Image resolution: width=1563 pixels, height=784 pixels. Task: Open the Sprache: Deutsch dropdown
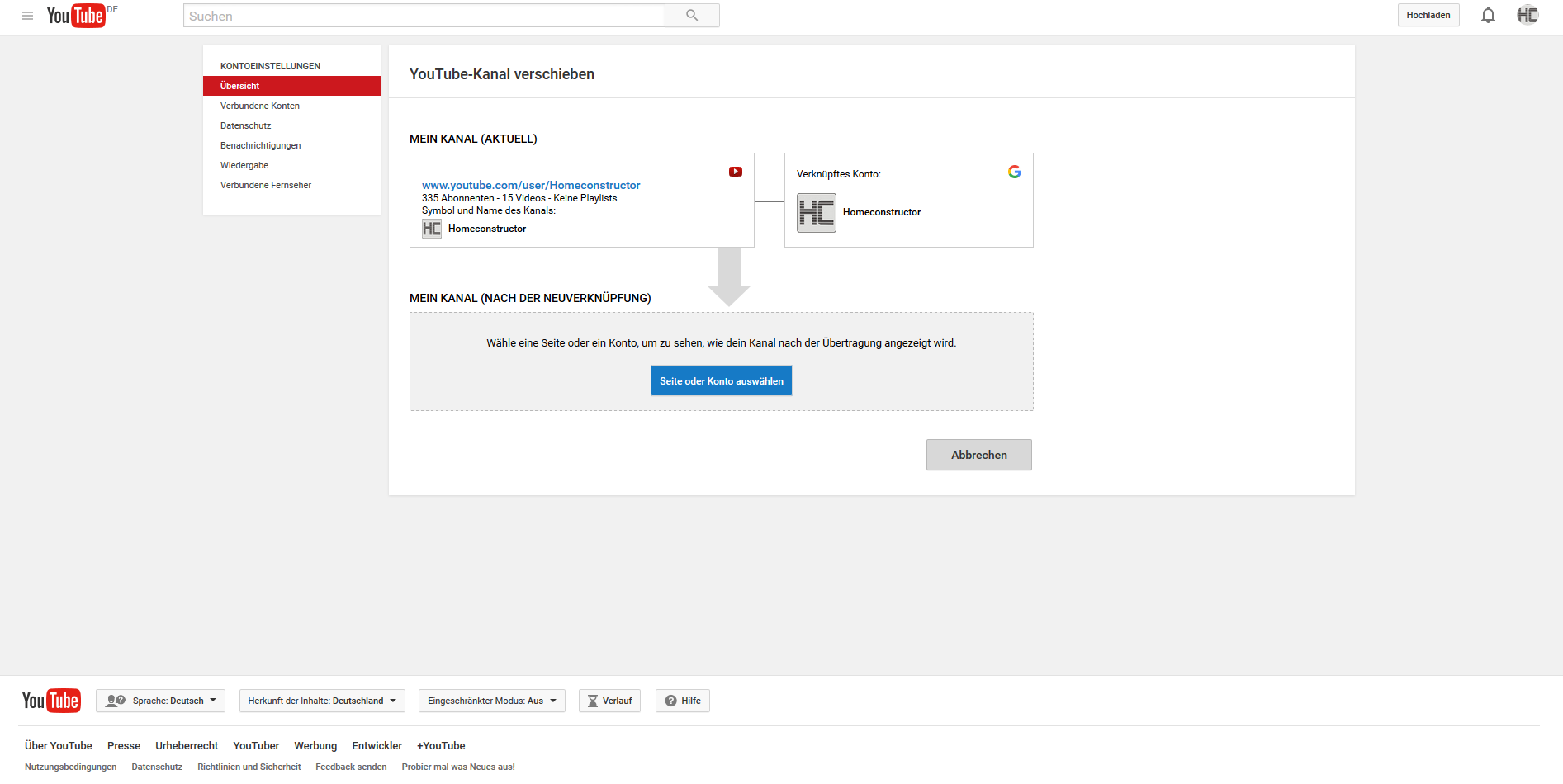pos(160,701)
